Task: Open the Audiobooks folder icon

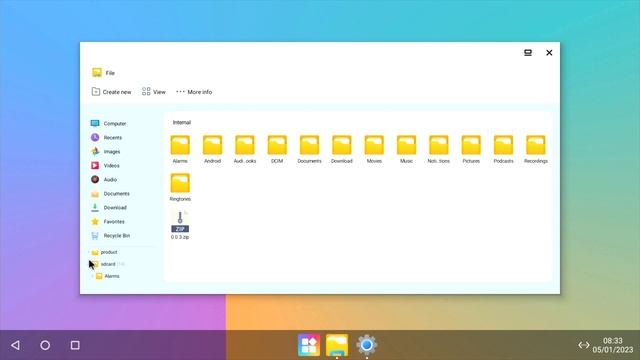Action: (x=245, y=145)
